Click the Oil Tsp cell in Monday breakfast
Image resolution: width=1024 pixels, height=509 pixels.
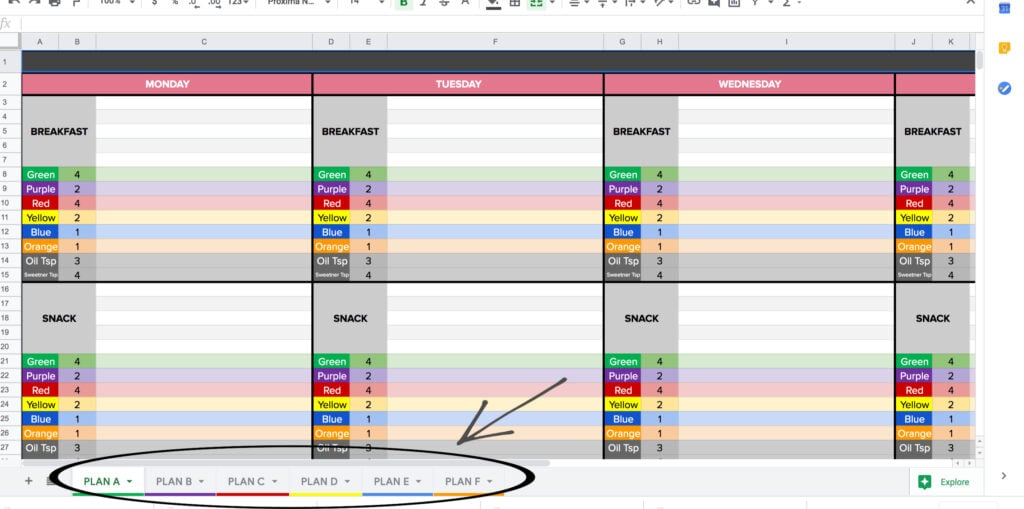click(x=40, y=261)
